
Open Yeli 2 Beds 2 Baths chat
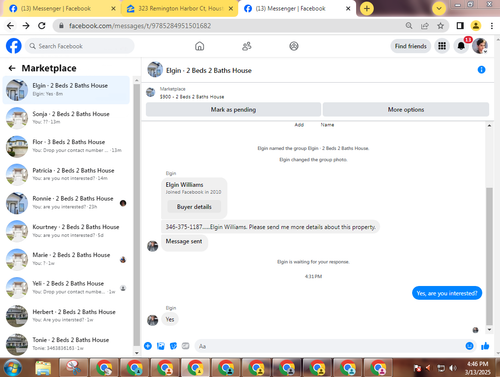(66, 288)
